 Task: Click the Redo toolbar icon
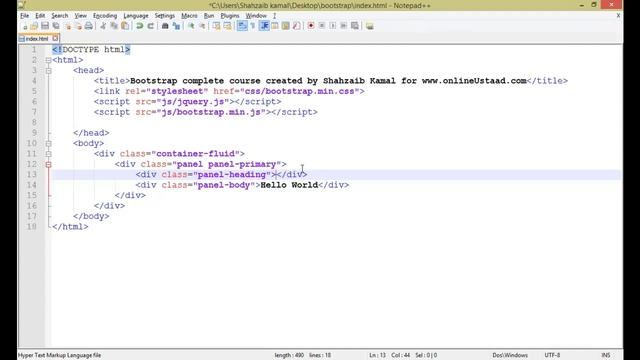(x=151, y=26)
